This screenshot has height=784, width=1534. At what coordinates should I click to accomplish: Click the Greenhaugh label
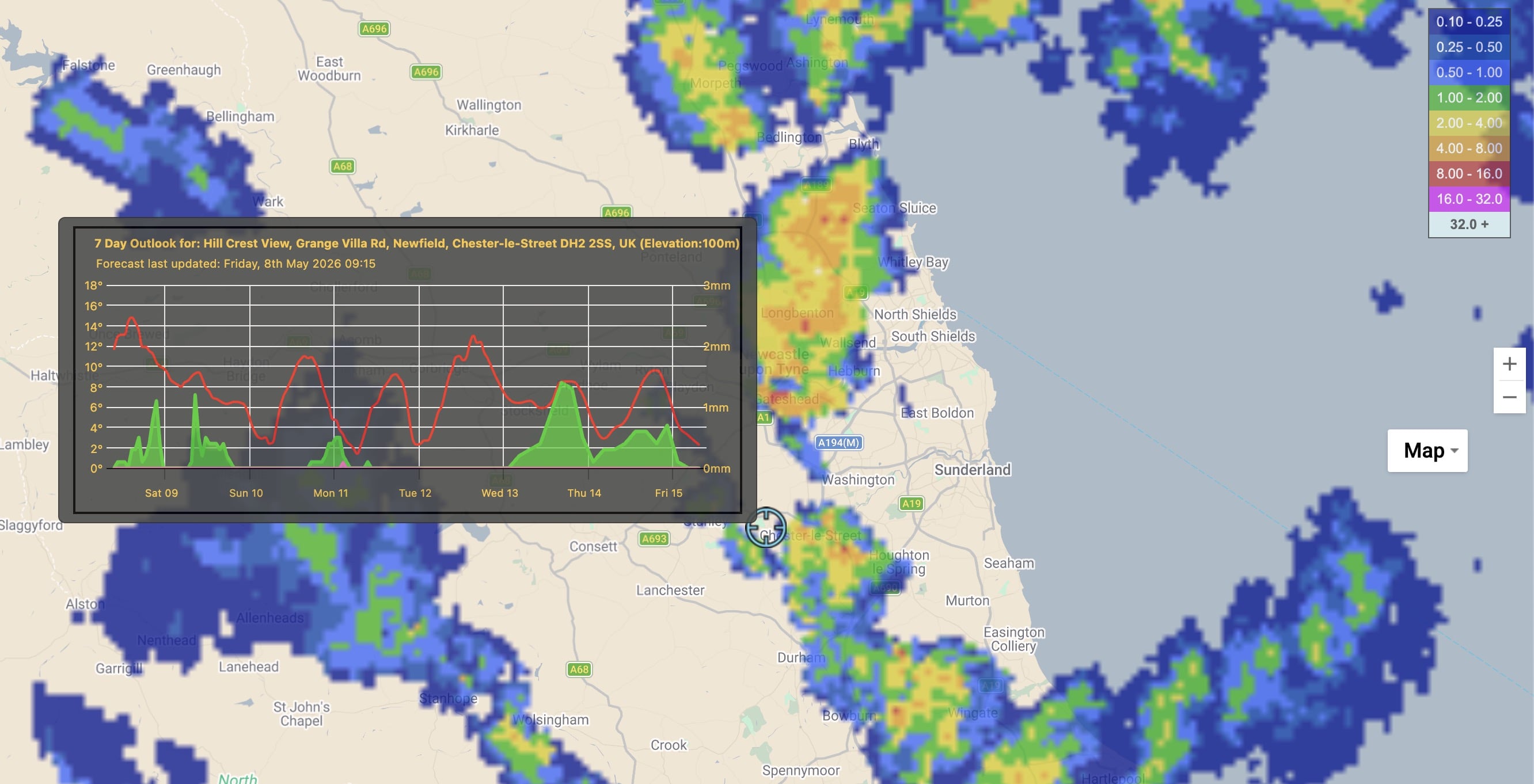click(x=184, y=70)
